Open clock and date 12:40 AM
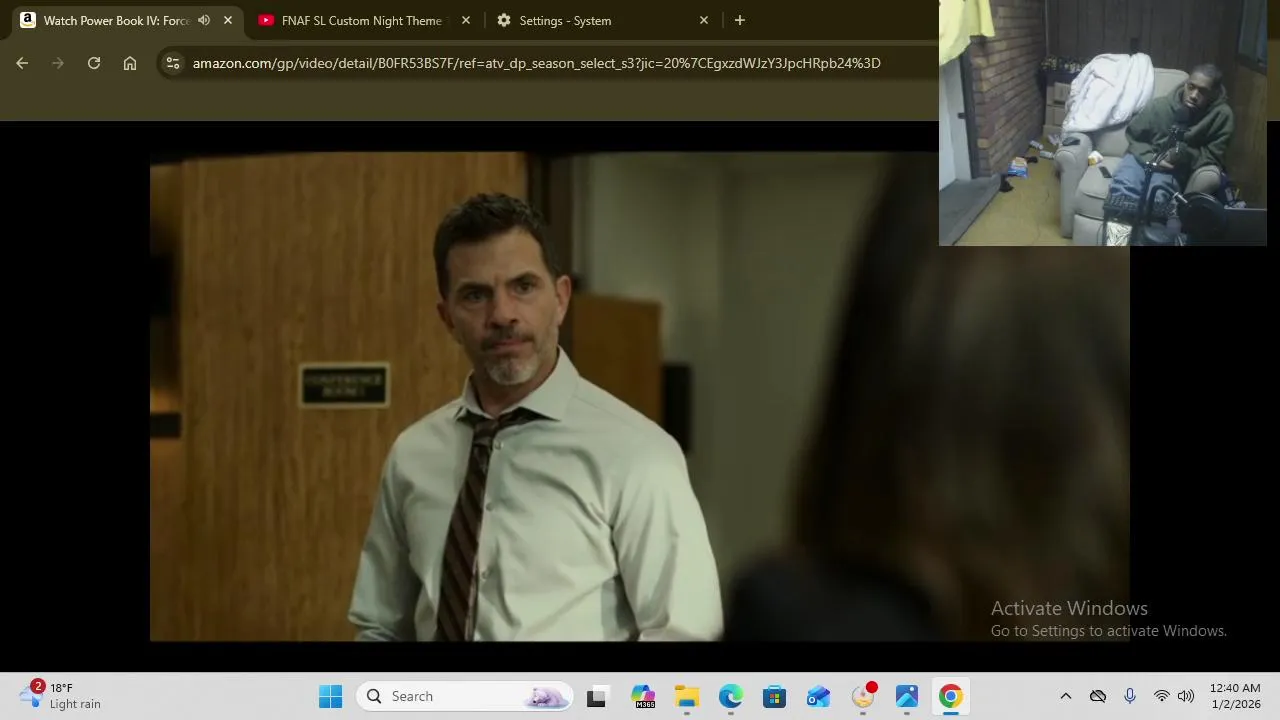Viewport: 1280px width, 720px height. (x=1235, y=696)
